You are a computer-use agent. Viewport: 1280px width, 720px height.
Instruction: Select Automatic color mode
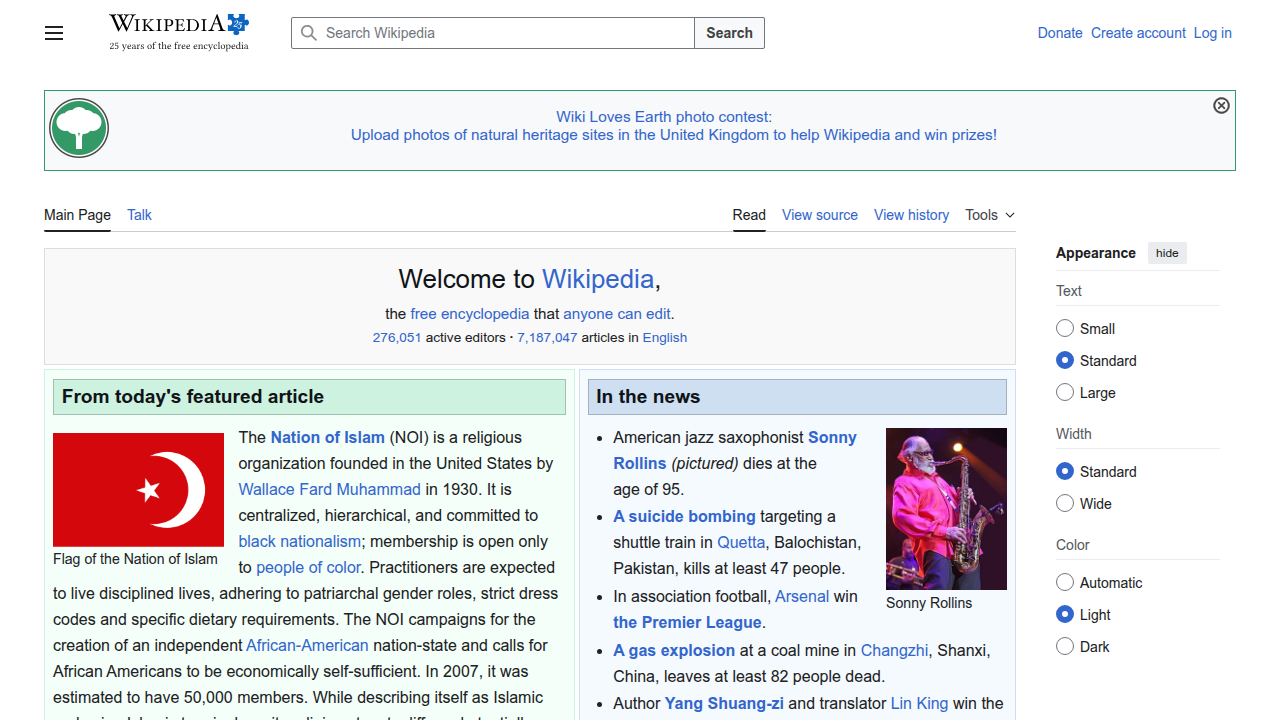pyautogui.click(x=1065, y=582)
